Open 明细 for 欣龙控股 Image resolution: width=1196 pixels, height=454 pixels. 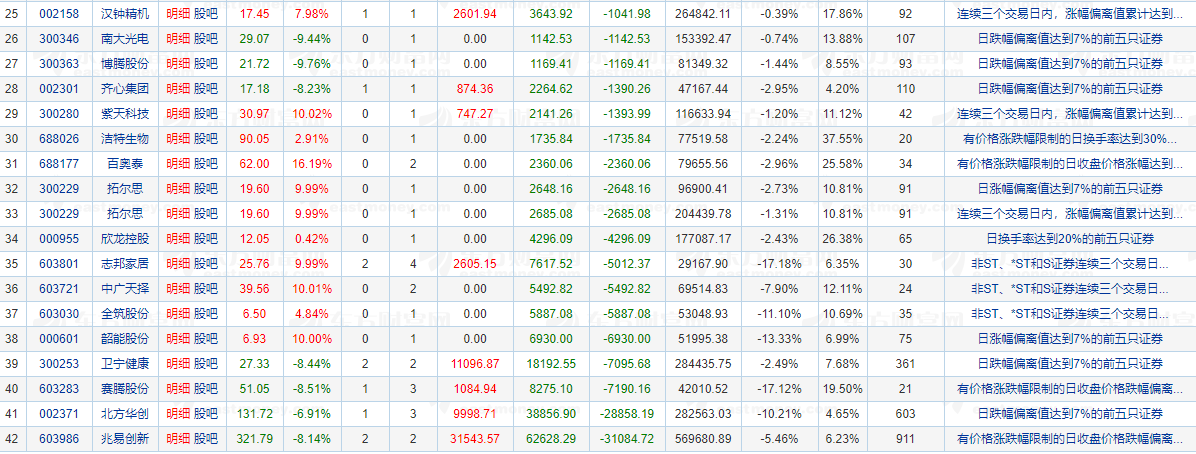point(178,239)
